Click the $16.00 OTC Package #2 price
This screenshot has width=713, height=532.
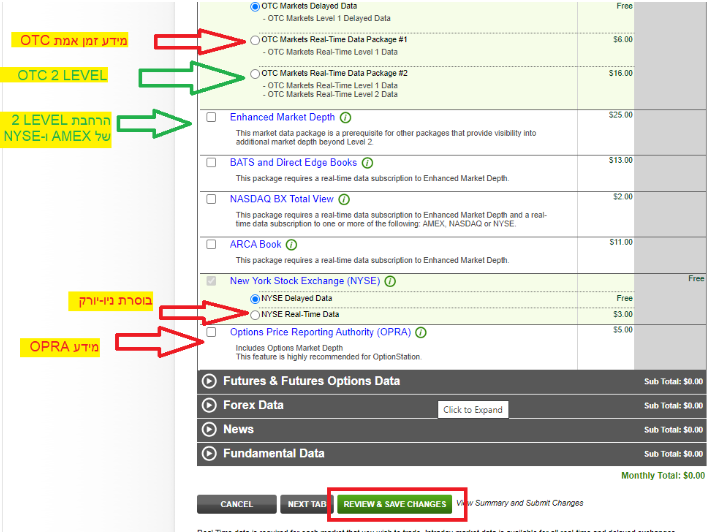621,73
